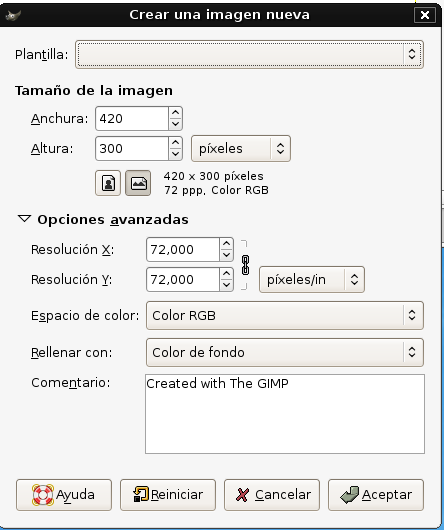Click the 'Tamaño de la imagen' heading
This screenshot has width=444, height=530.
click(x=94, y=91)
